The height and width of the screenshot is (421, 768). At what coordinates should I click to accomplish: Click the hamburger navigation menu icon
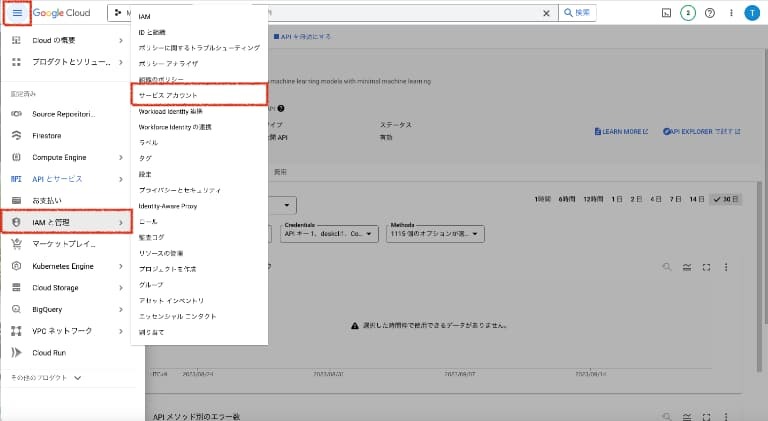[x=17, y=13]
